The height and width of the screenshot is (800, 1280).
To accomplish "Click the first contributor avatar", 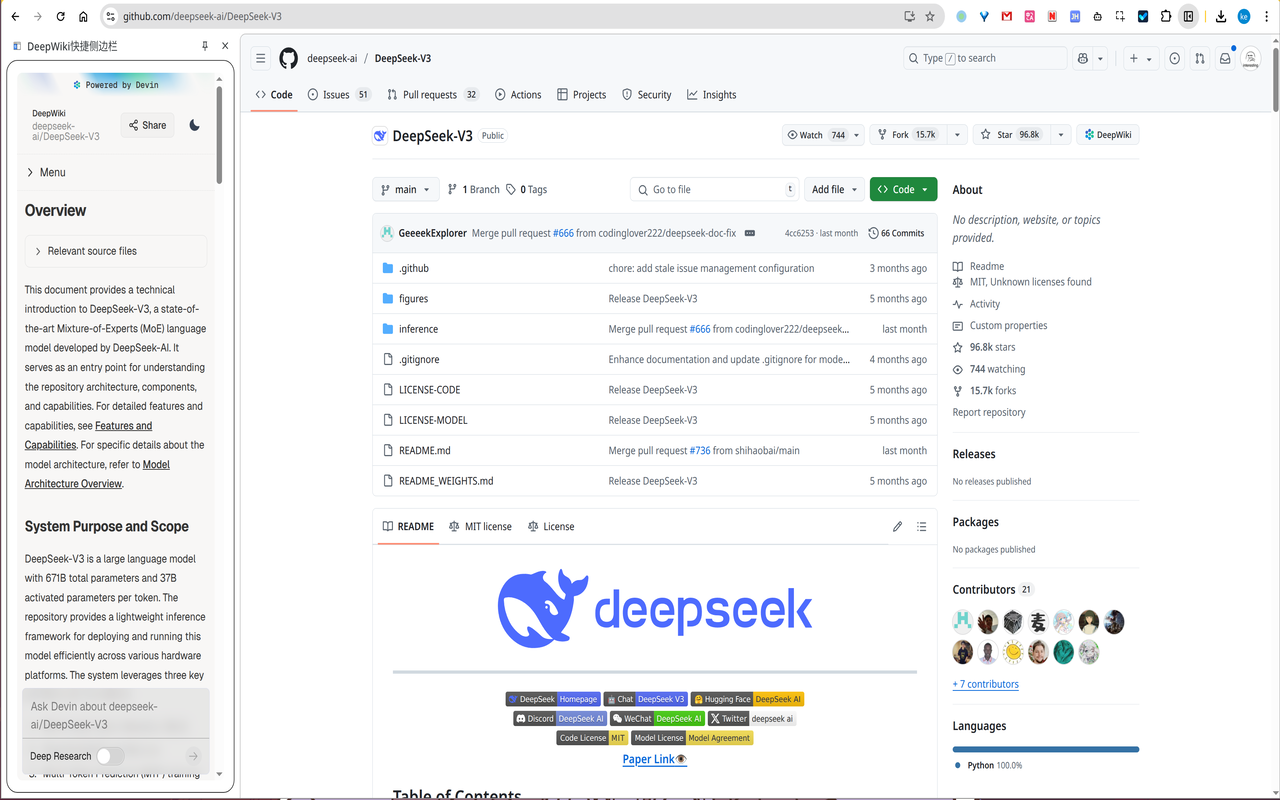I will [963, 621].
